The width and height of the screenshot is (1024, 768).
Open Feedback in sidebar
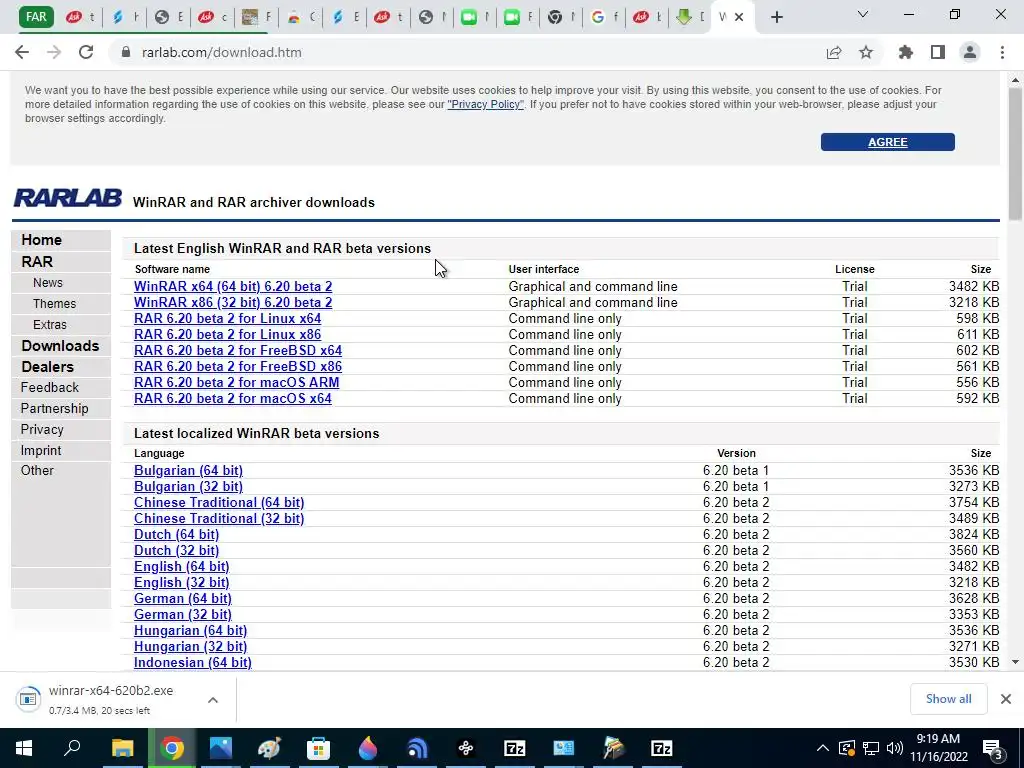pyautogui.click(x=50, y=387)
